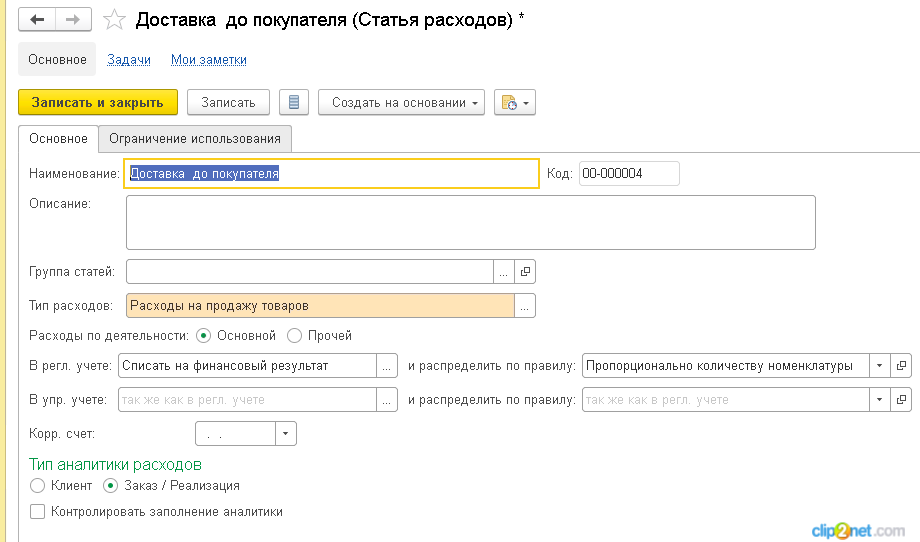Open Группа статей item with the open-form icon
920x542 pixels.
[525, 272]
